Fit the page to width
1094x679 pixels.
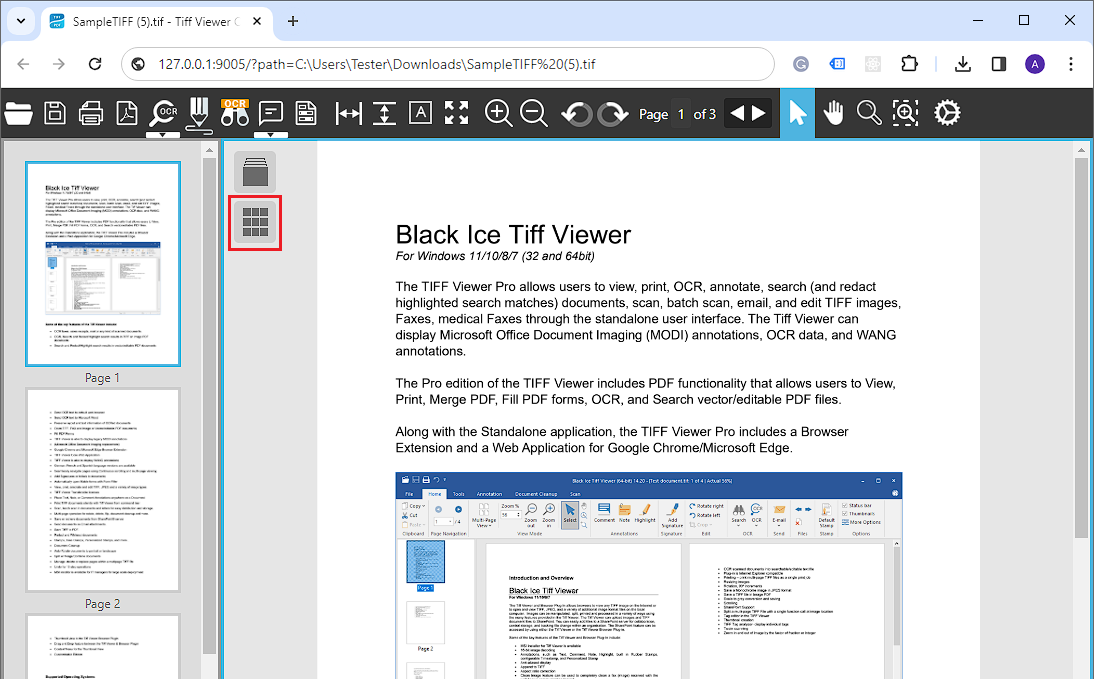(348, 113)
